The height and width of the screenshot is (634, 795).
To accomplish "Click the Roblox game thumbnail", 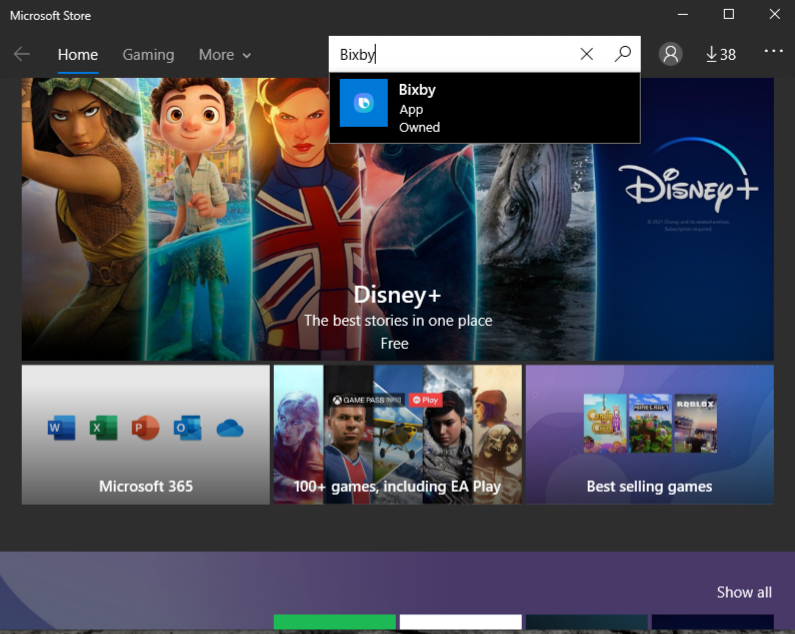I will [695, 424].
